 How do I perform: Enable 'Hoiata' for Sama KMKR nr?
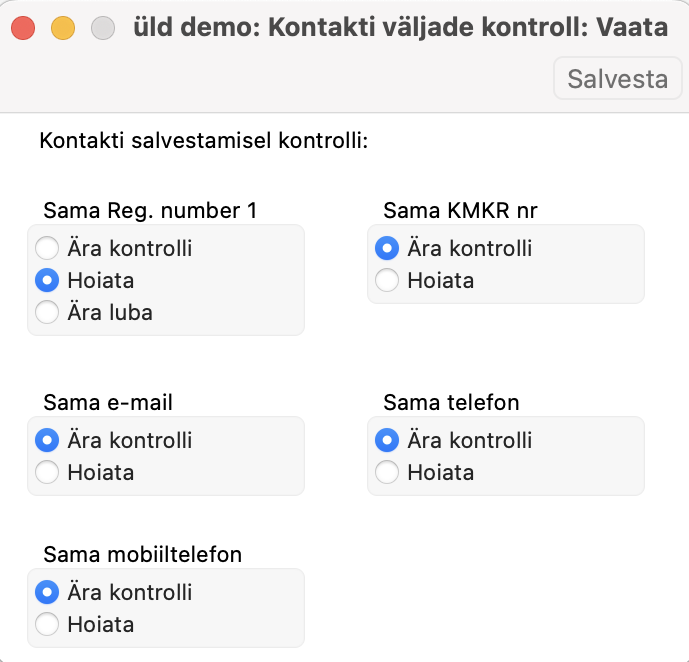click(387, 280)
